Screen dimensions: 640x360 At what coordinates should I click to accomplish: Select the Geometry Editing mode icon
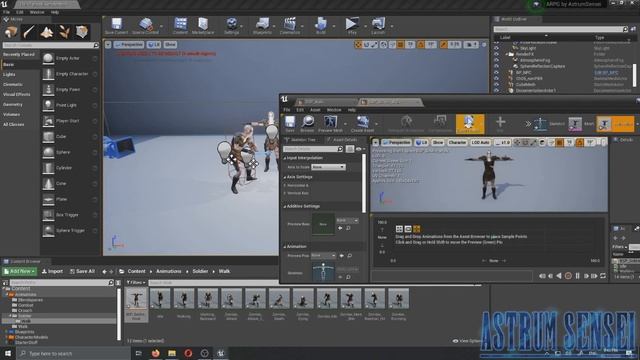click(x=82, y=32)
